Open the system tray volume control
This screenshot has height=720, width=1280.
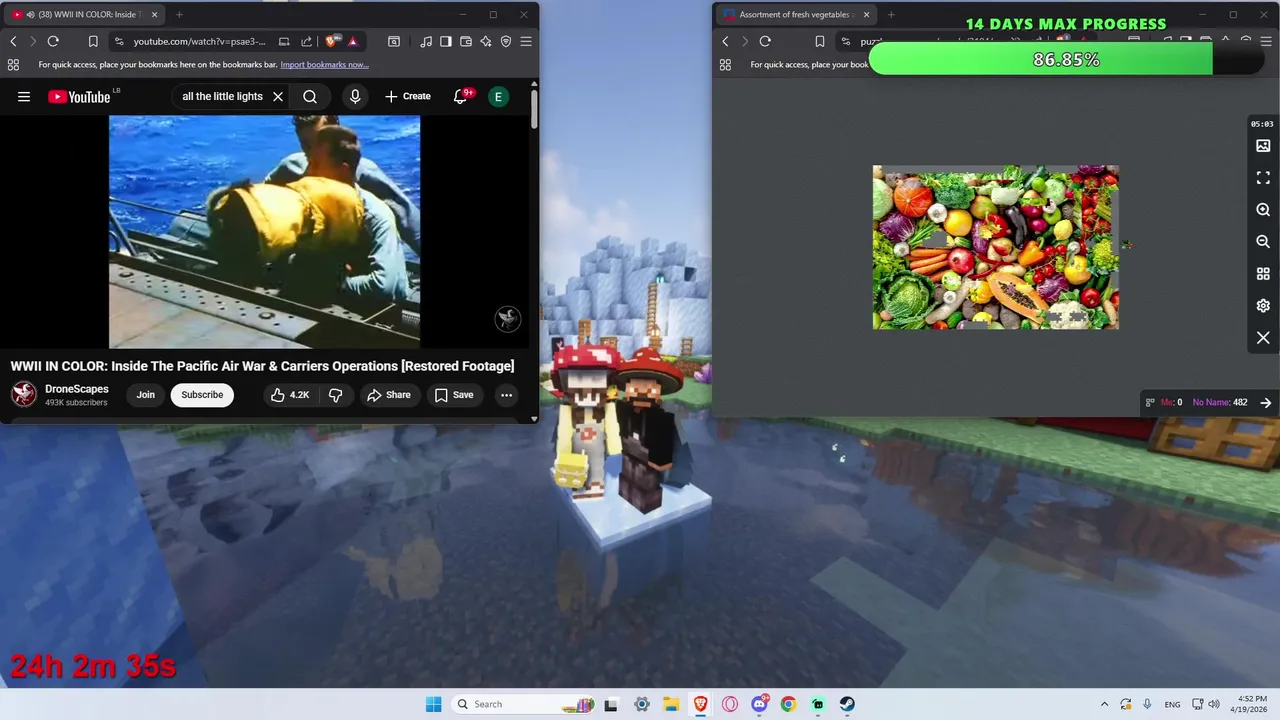[x=1214, y=704]
